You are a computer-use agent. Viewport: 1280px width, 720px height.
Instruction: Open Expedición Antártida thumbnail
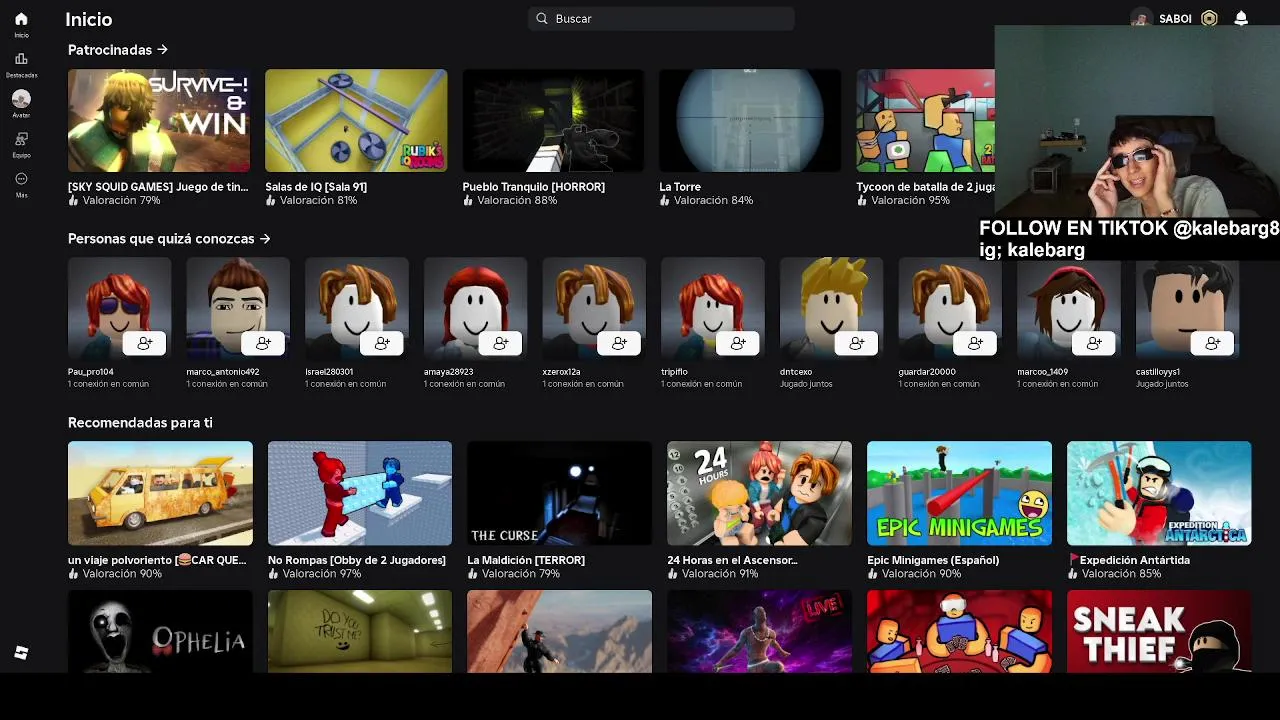coord(1159,493)
